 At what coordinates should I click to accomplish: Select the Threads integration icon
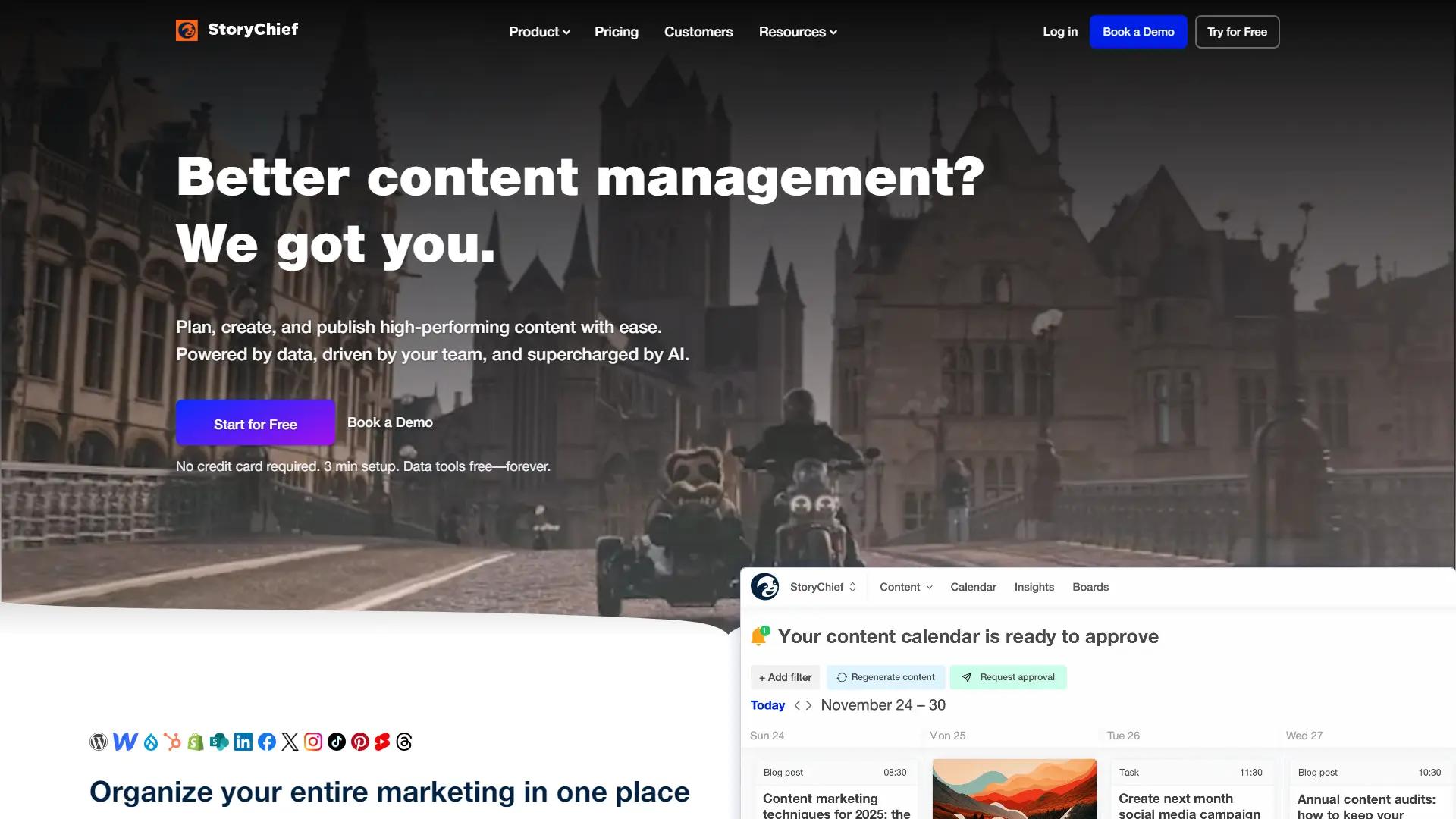point(403,742)
